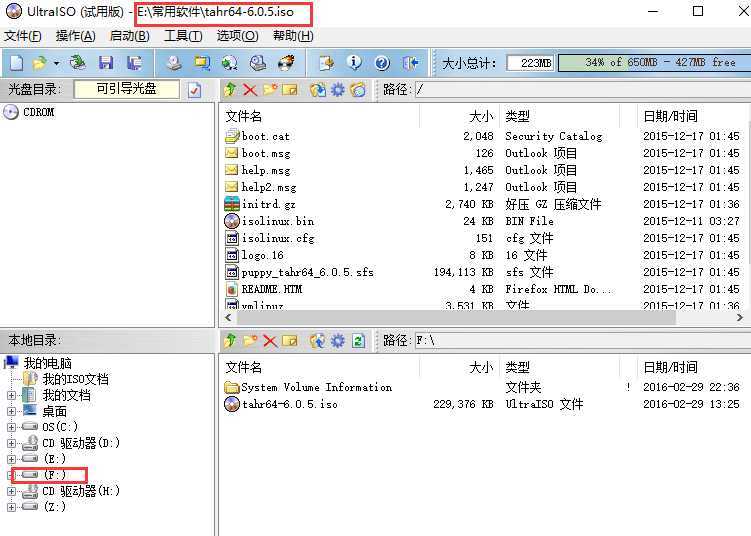Expand the 桌面 tree node
Viewport: 751px width, 536px height.
pyautogui.click(x=11, y=411)
